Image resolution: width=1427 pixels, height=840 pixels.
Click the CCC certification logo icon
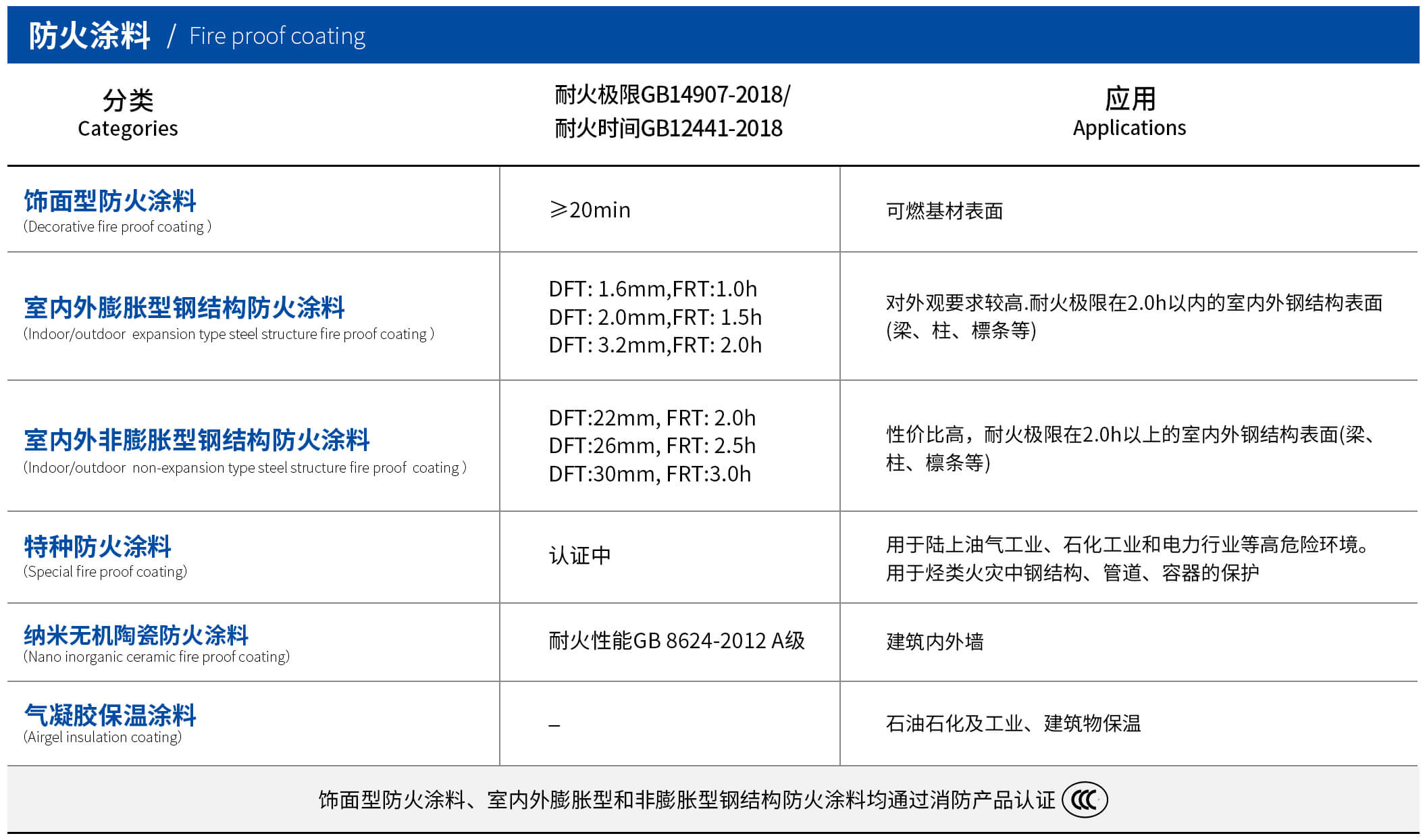[1084, 800]
